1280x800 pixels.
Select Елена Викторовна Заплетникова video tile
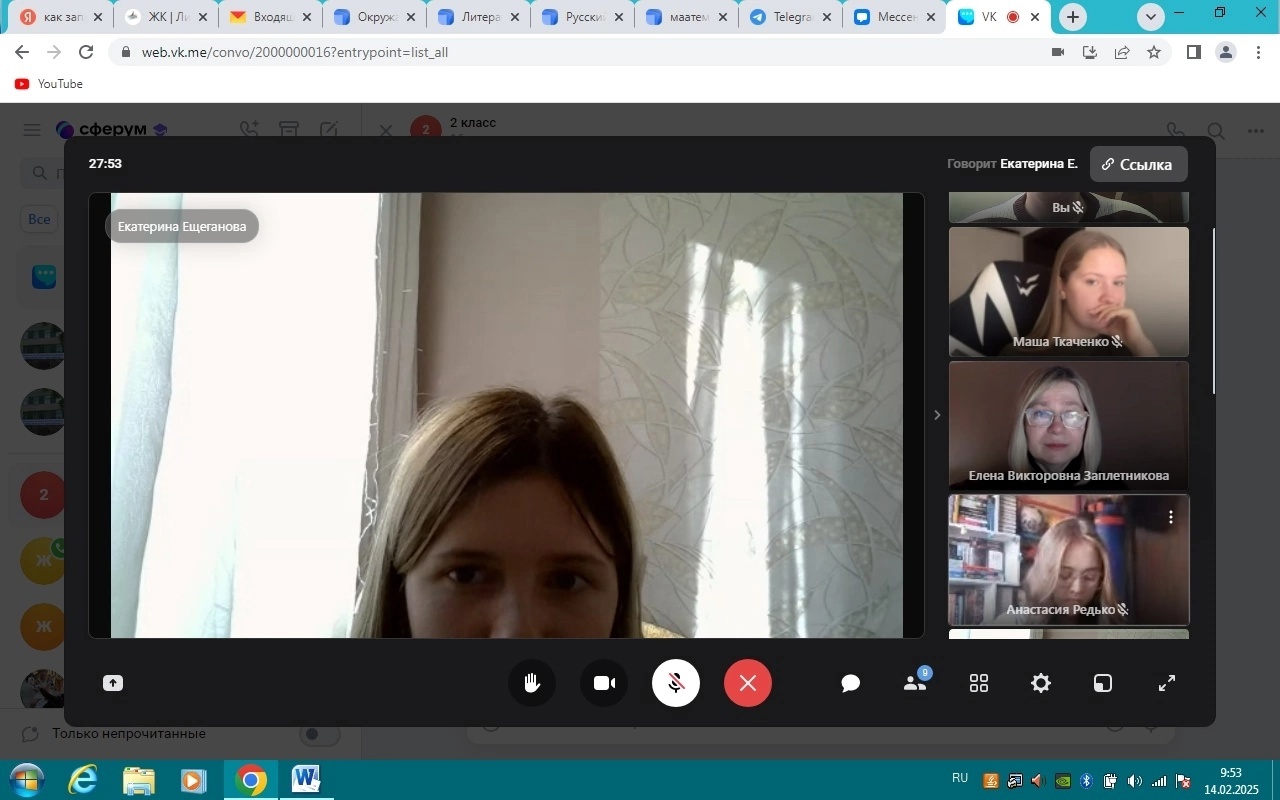pos(1069,426)
